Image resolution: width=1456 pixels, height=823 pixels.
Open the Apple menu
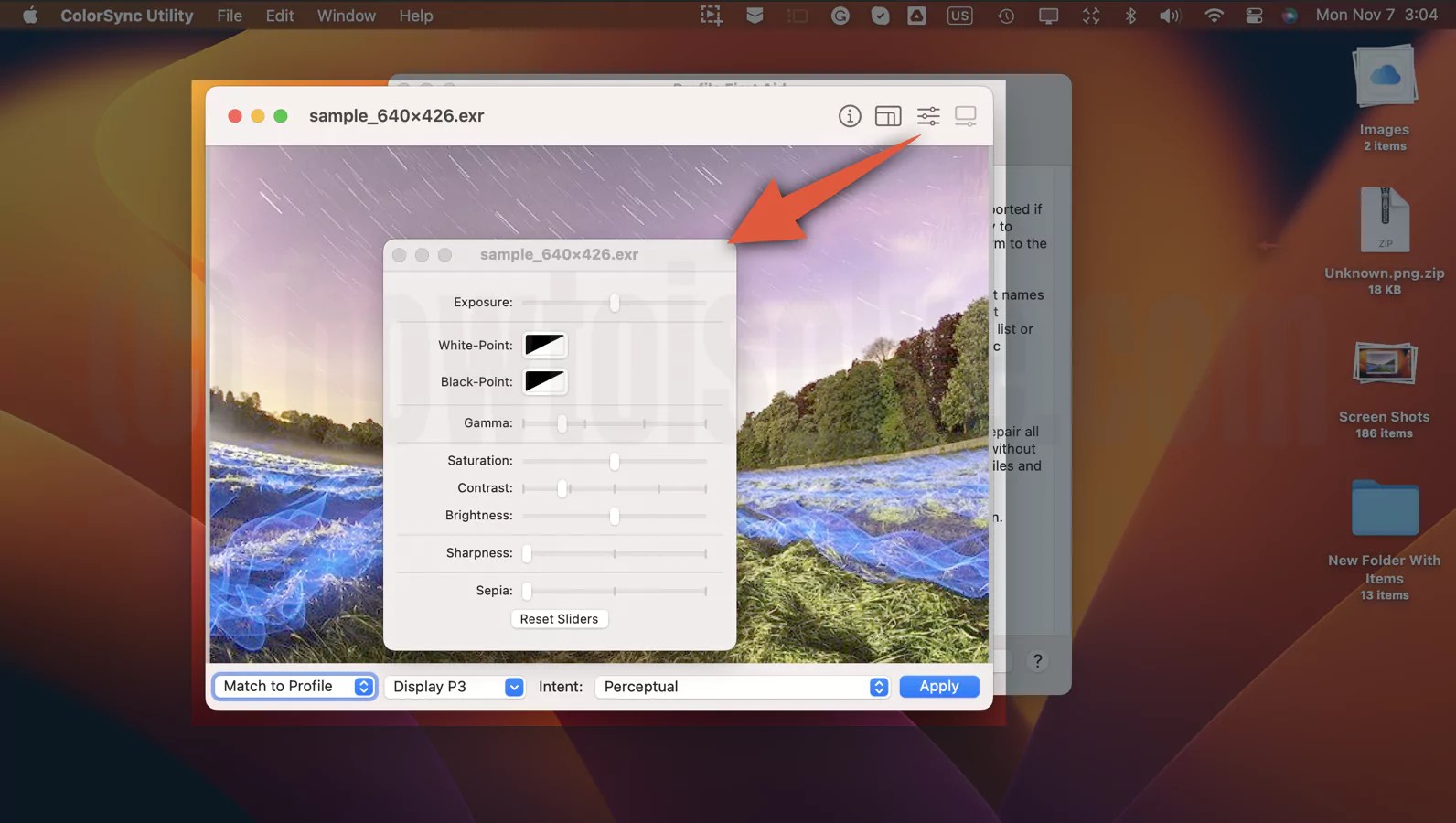pyautogui.click(x=30, y=16)
